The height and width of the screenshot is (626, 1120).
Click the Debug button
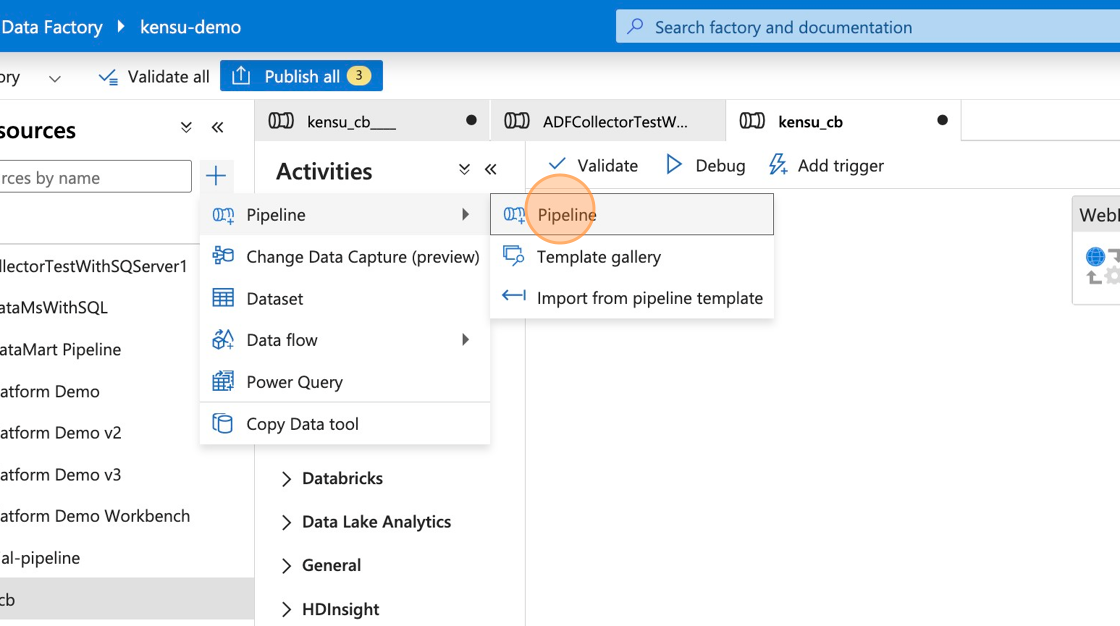[706, 165]
